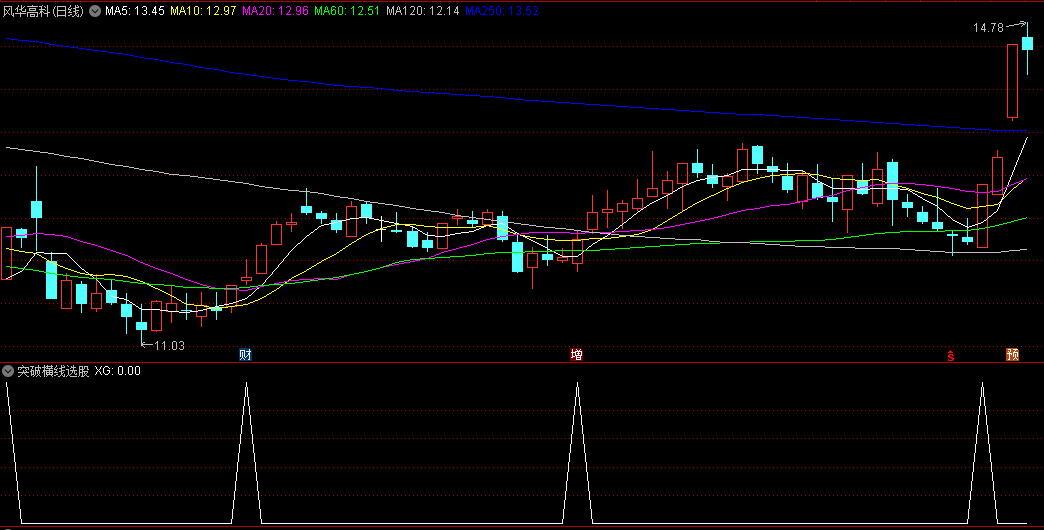1044x530 pixels.
Task: Expand 突破横线选股 indicator dropdown arrow
Action: point(8,371)
